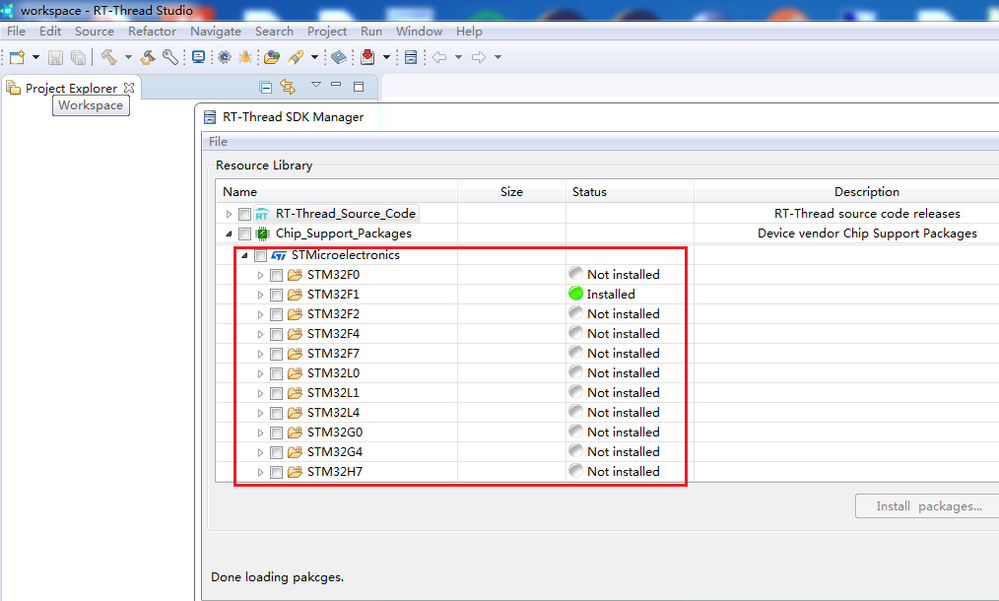
Task: Check the STM32F2 checkbox
Action: click(x=276, y=315)
